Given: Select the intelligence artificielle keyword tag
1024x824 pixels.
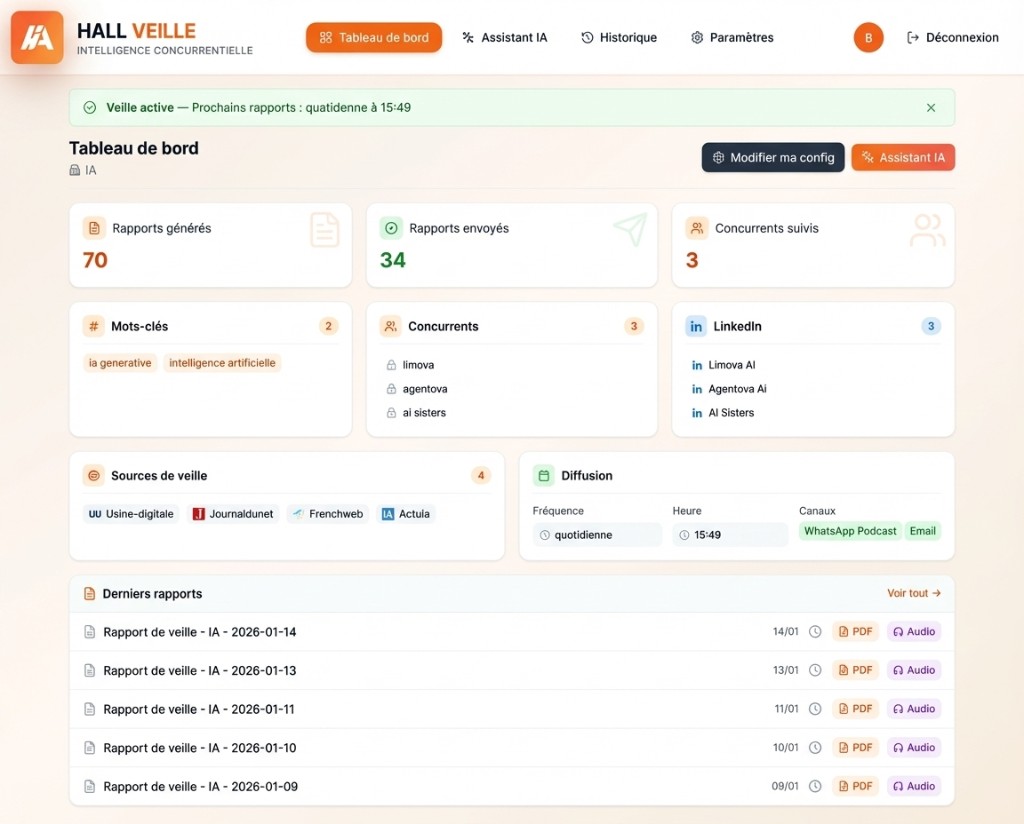Looking at the screenshot, I should (222, 363).
